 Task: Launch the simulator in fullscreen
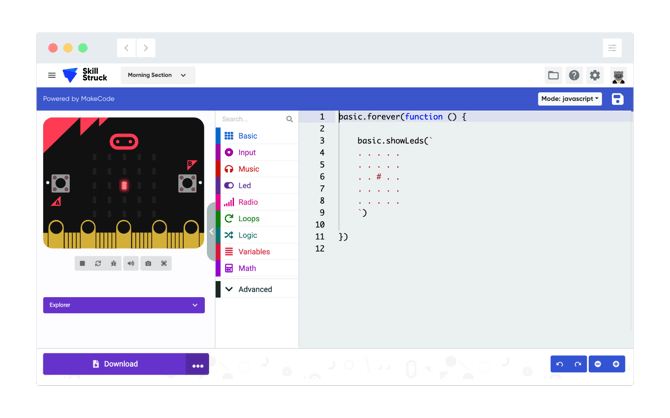164,263
